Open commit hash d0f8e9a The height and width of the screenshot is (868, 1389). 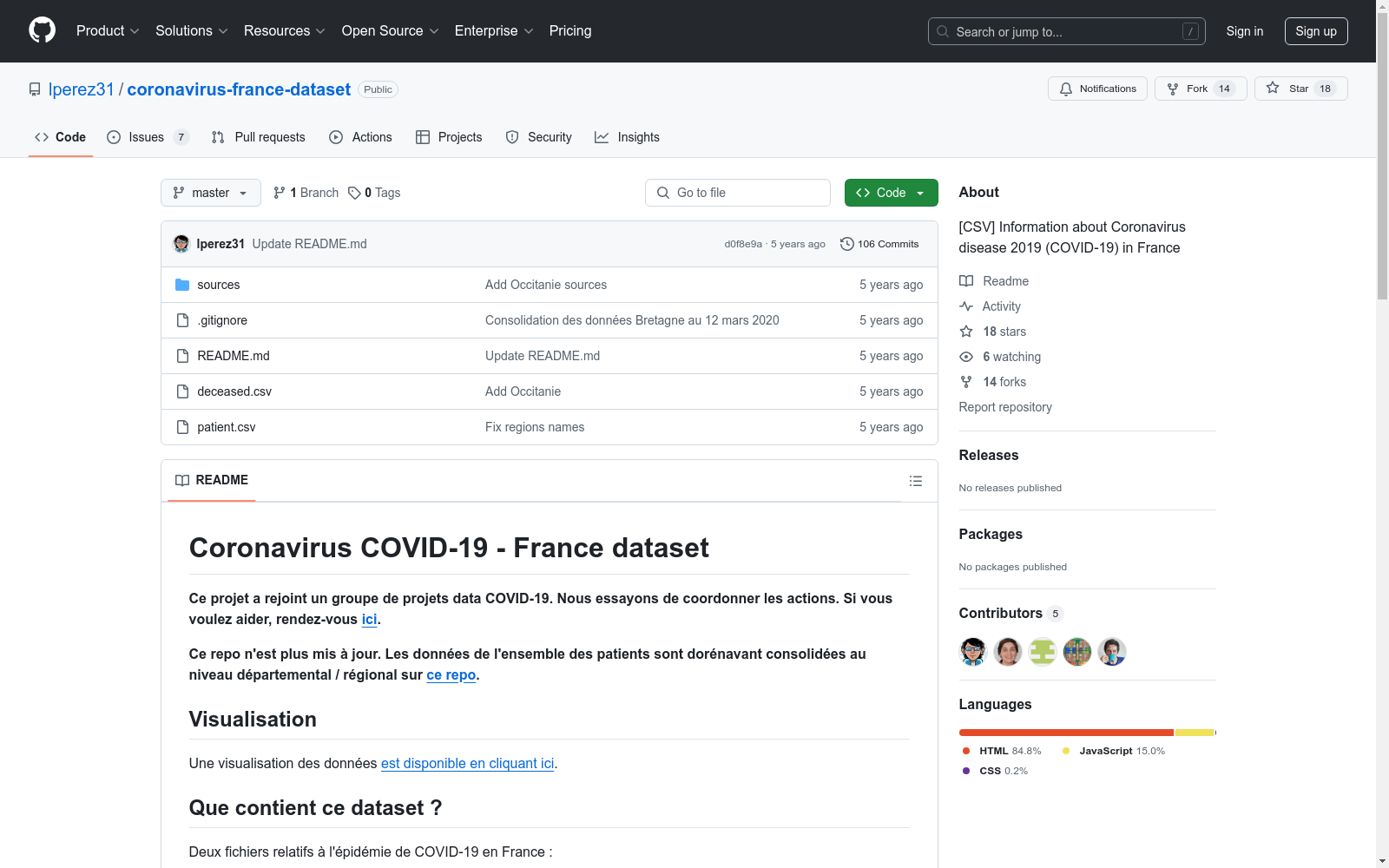tap(743, 244)
